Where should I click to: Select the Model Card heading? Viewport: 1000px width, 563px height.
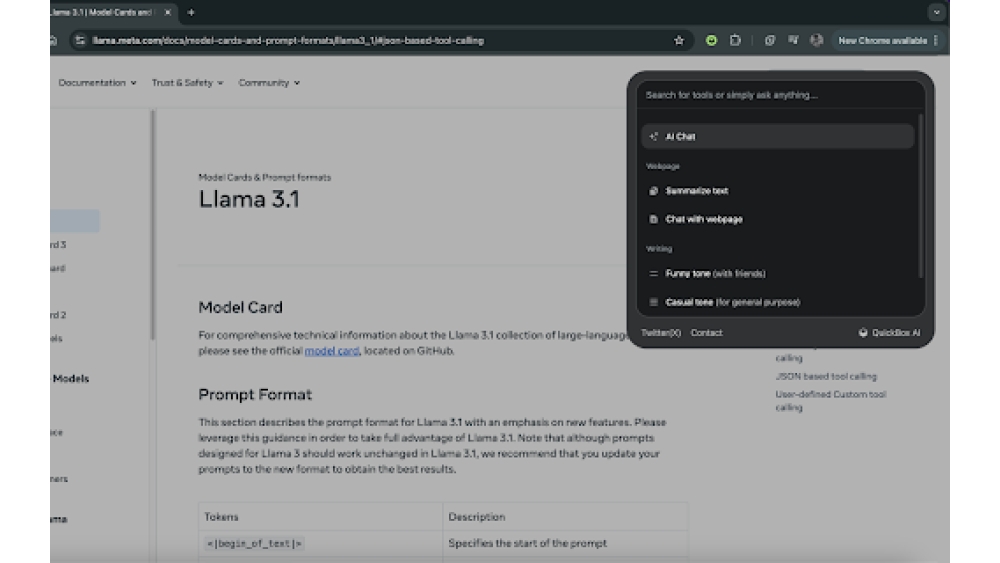240,307
